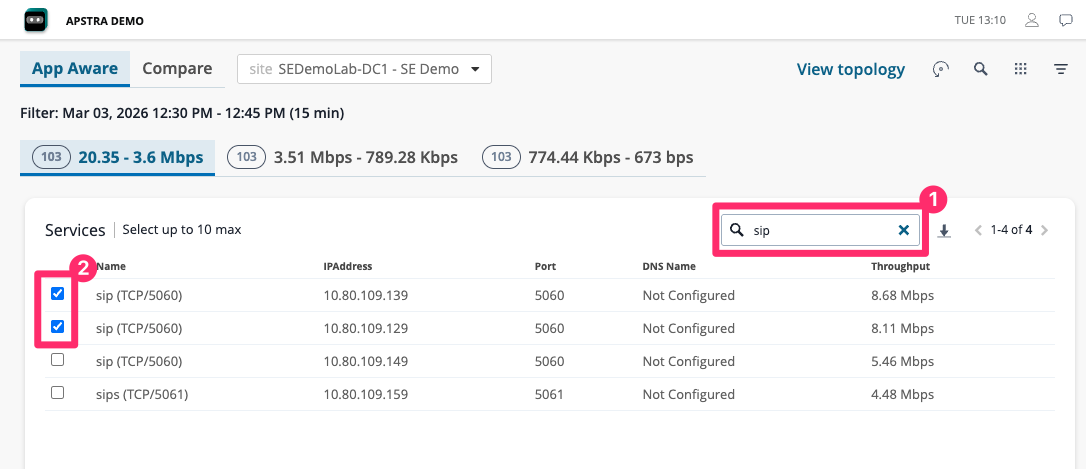Viewport: 1086px width, 469px height.
Task: Uncheck the 10.80.109.139 sip service
Action: point(57,294)
